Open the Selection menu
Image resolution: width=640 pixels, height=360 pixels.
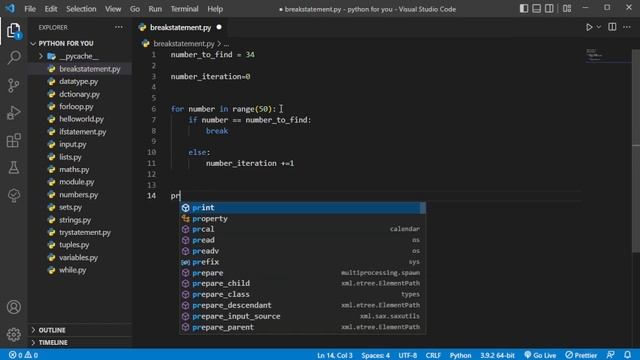point(81,9)
